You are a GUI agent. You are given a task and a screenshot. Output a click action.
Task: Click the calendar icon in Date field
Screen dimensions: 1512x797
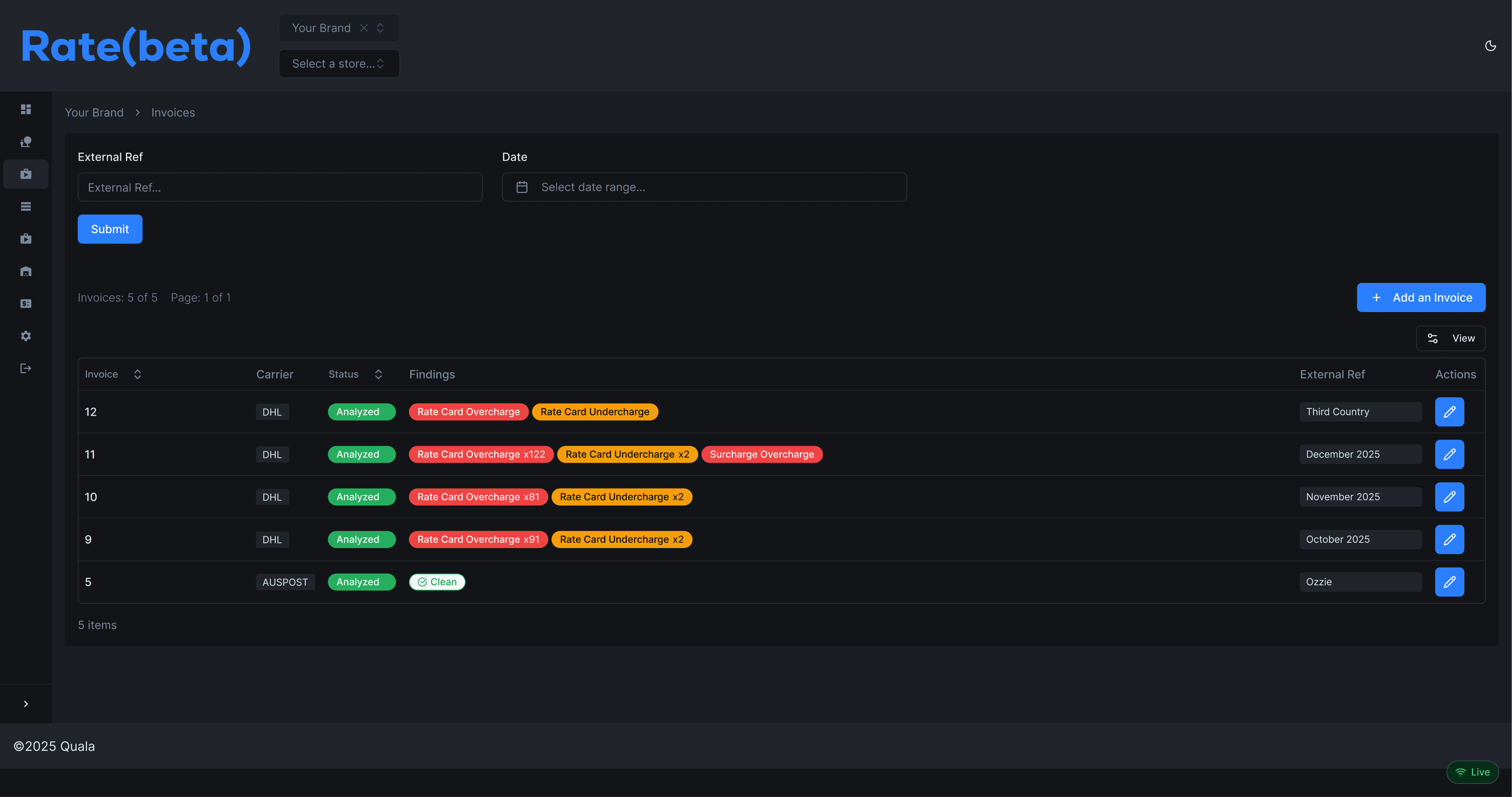(522, 187)
